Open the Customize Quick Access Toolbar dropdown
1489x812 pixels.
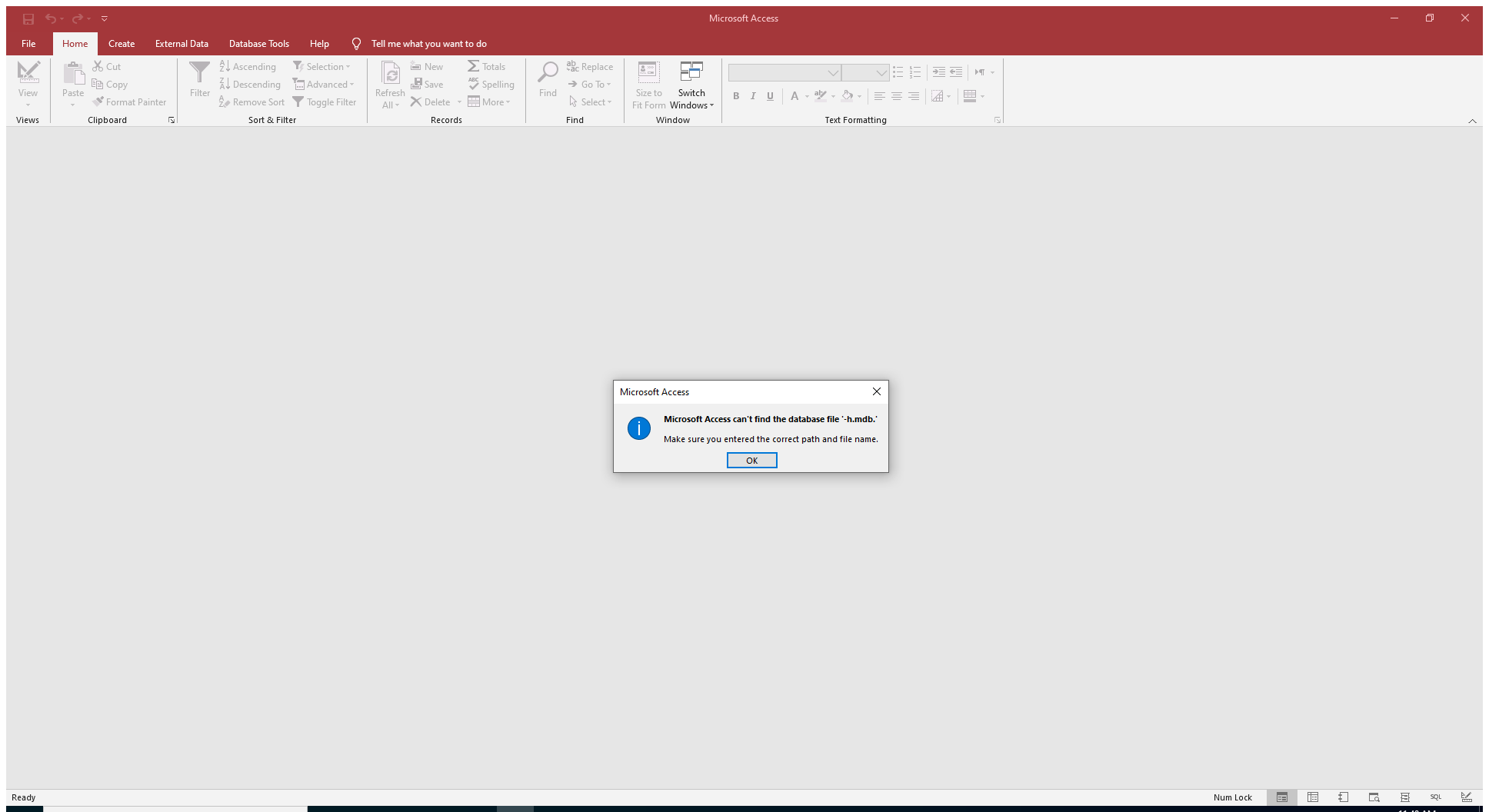tap(105, 18)
